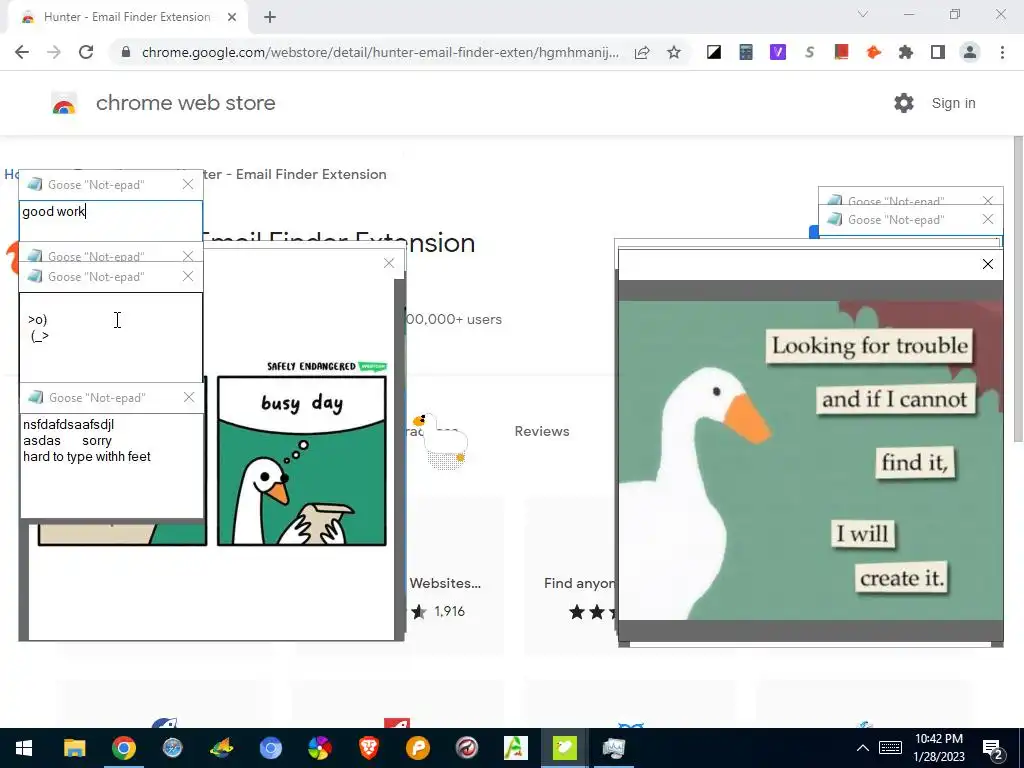The height and width of the screenshot is (768, 1024).
Task: Open the Windows Start menu
Action: 24,748
